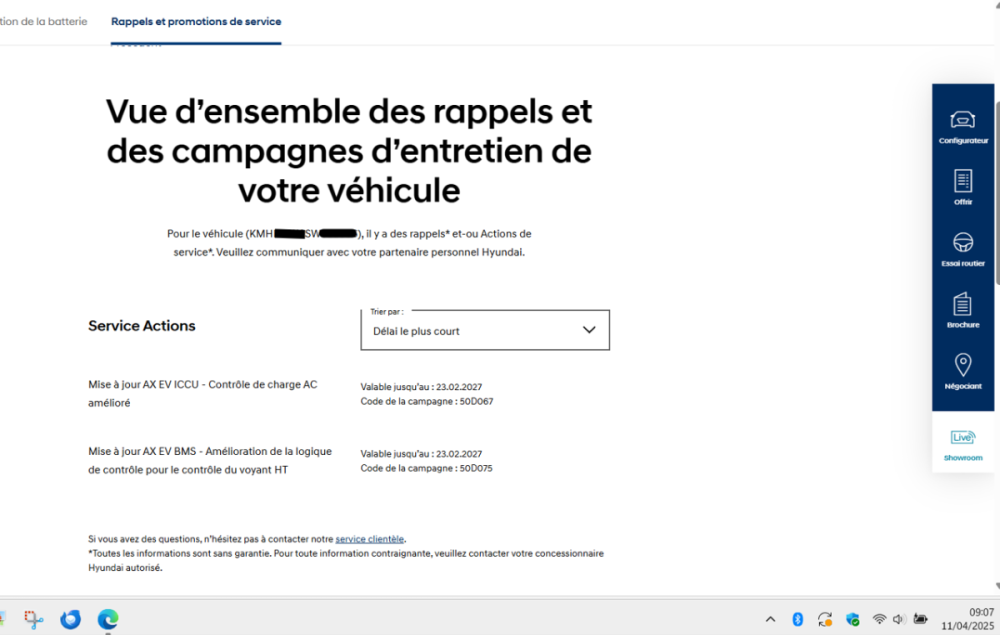
Task: Click the Bluetooth icon in system tray
Action: pyautogui.click(x=797, y=619)
